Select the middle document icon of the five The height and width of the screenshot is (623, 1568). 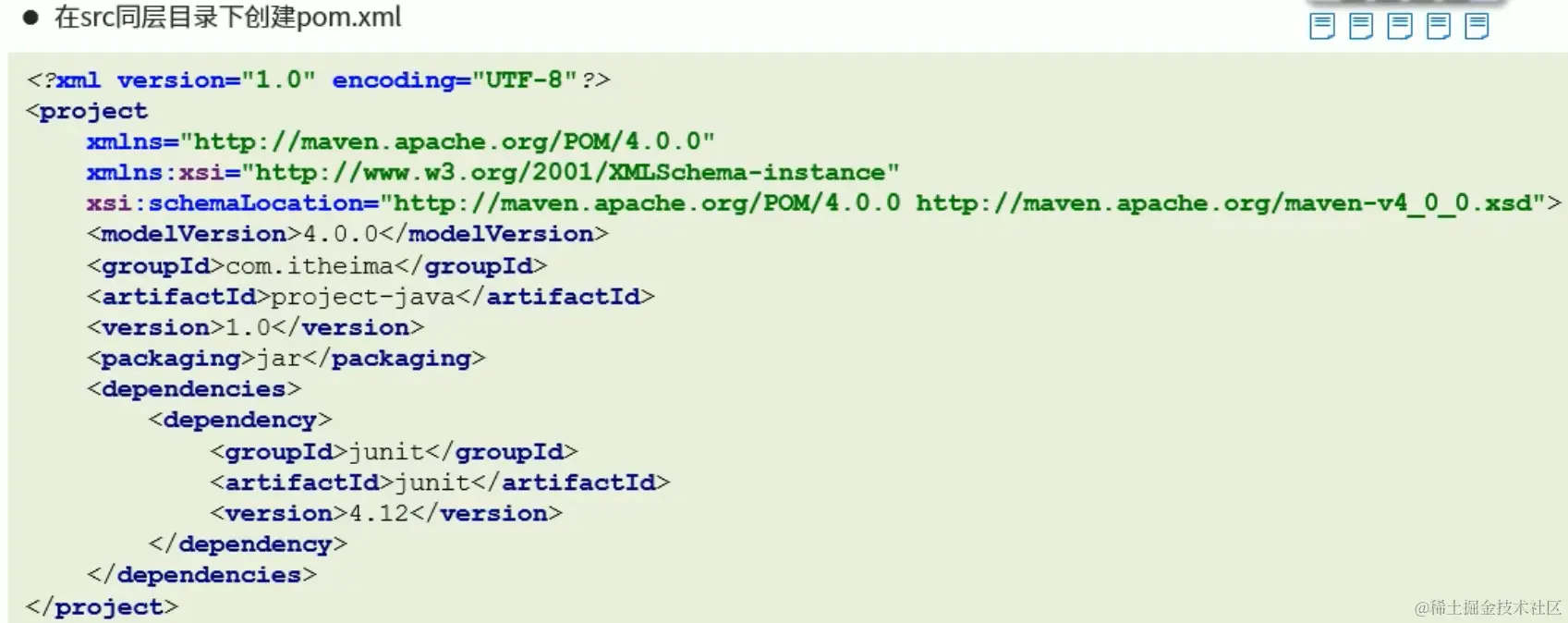tap(1400, 27)
